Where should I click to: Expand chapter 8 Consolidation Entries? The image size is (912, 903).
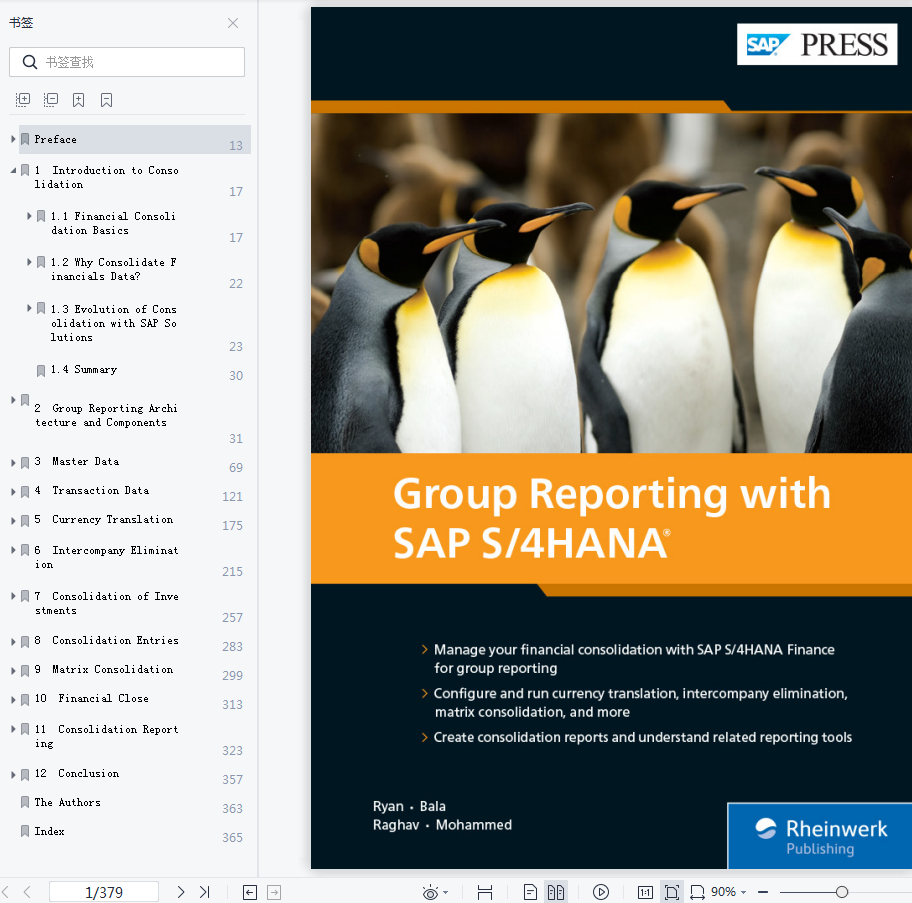coord(13,642)
